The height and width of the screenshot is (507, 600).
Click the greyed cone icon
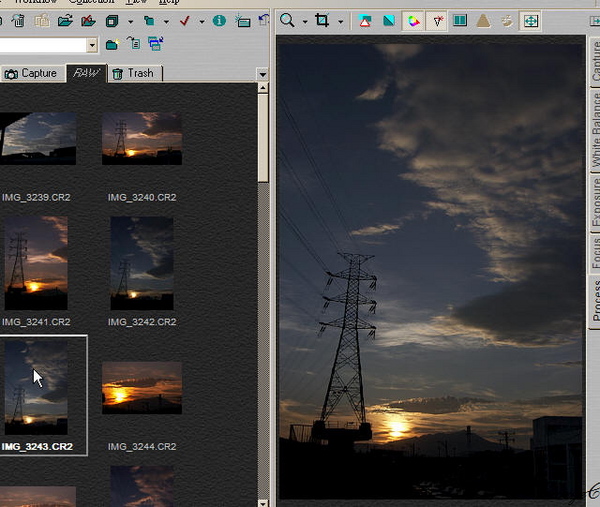tap(483, 20)
